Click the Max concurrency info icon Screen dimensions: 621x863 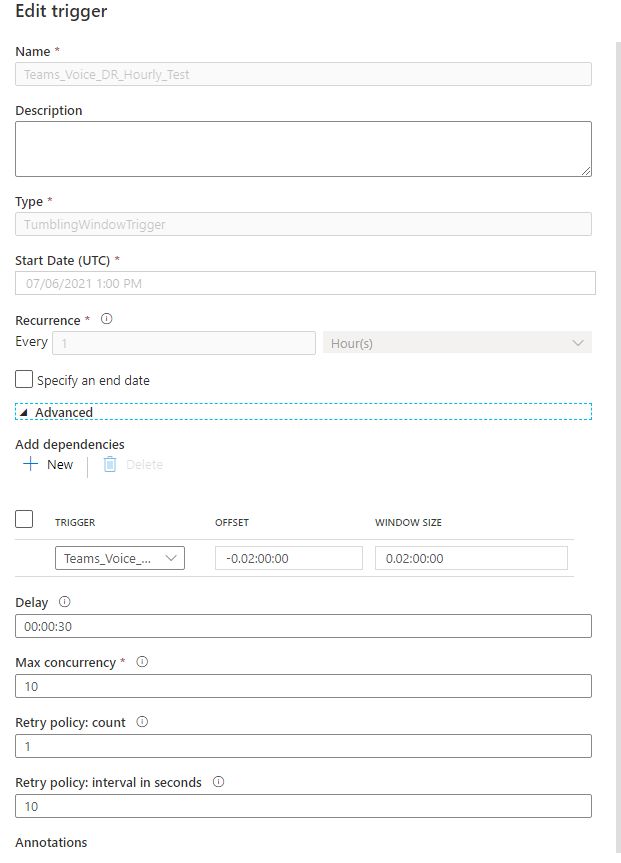coord(142,662)
